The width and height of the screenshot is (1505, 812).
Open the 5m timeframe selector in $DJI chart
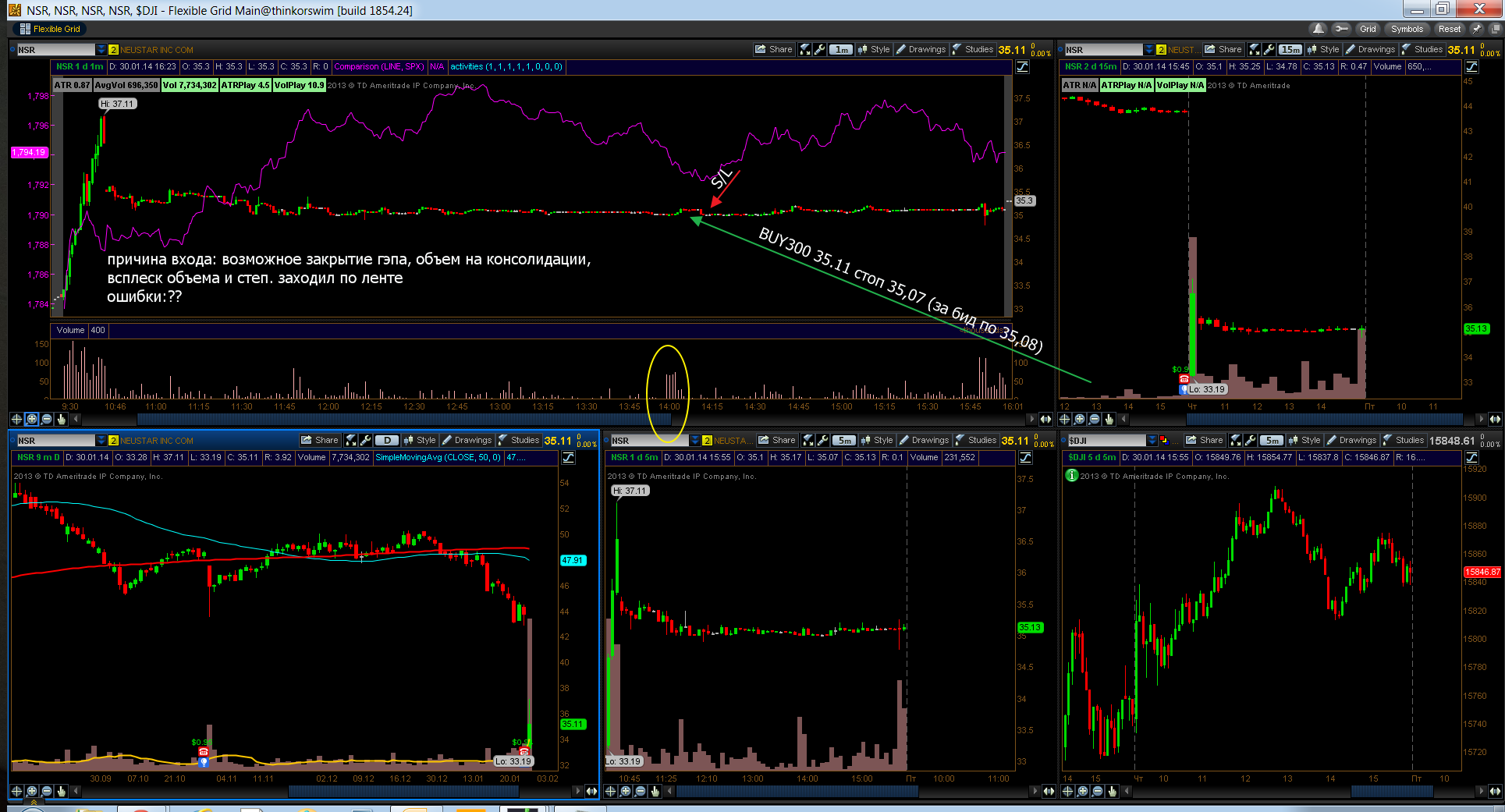1272,440
